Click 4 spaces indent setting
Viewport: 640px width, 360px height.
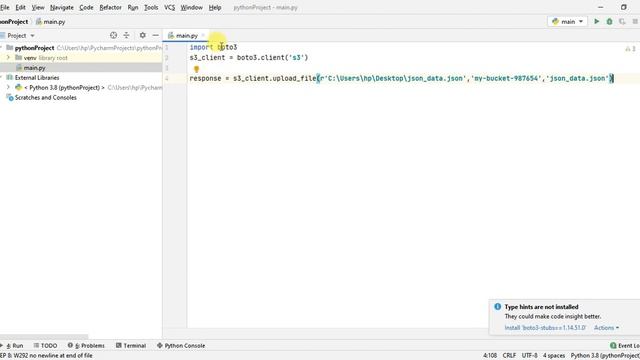(x=554, y=356)
